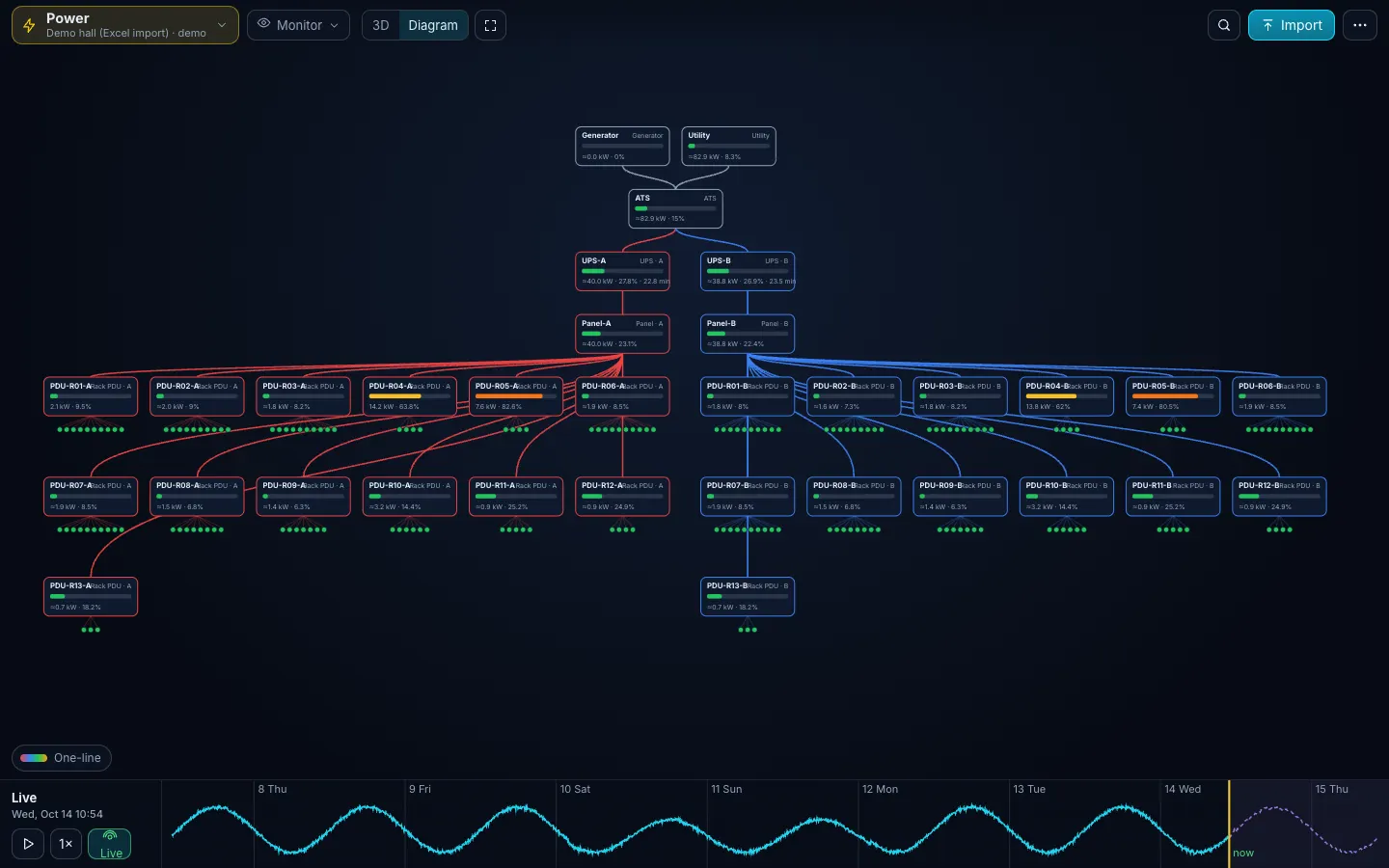
Task: Select the PDU-R04-A node
Action: pos(410,396)
